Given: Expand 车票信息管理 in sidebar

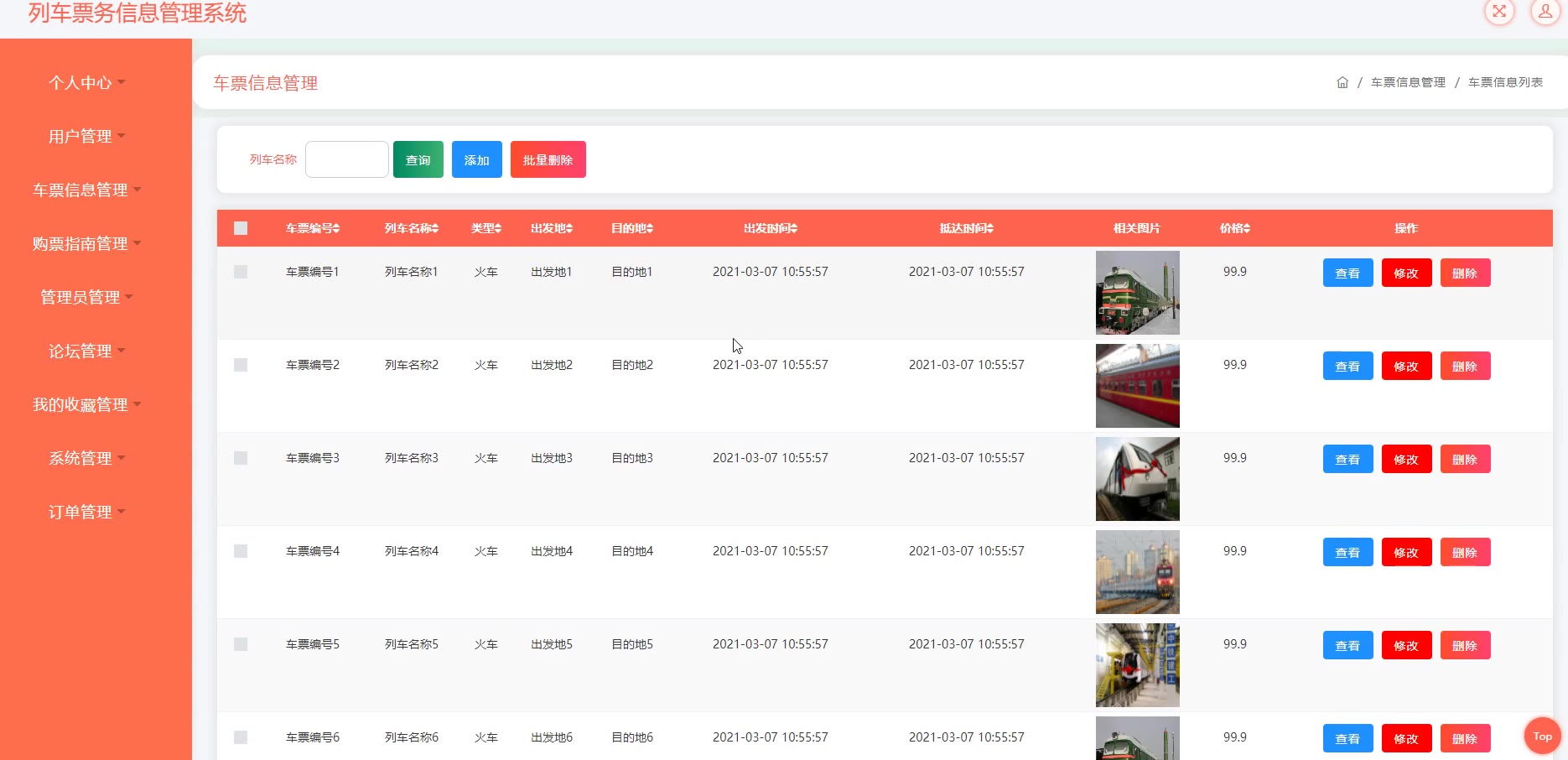Looking at the screenshot, I should pos(86,190).
